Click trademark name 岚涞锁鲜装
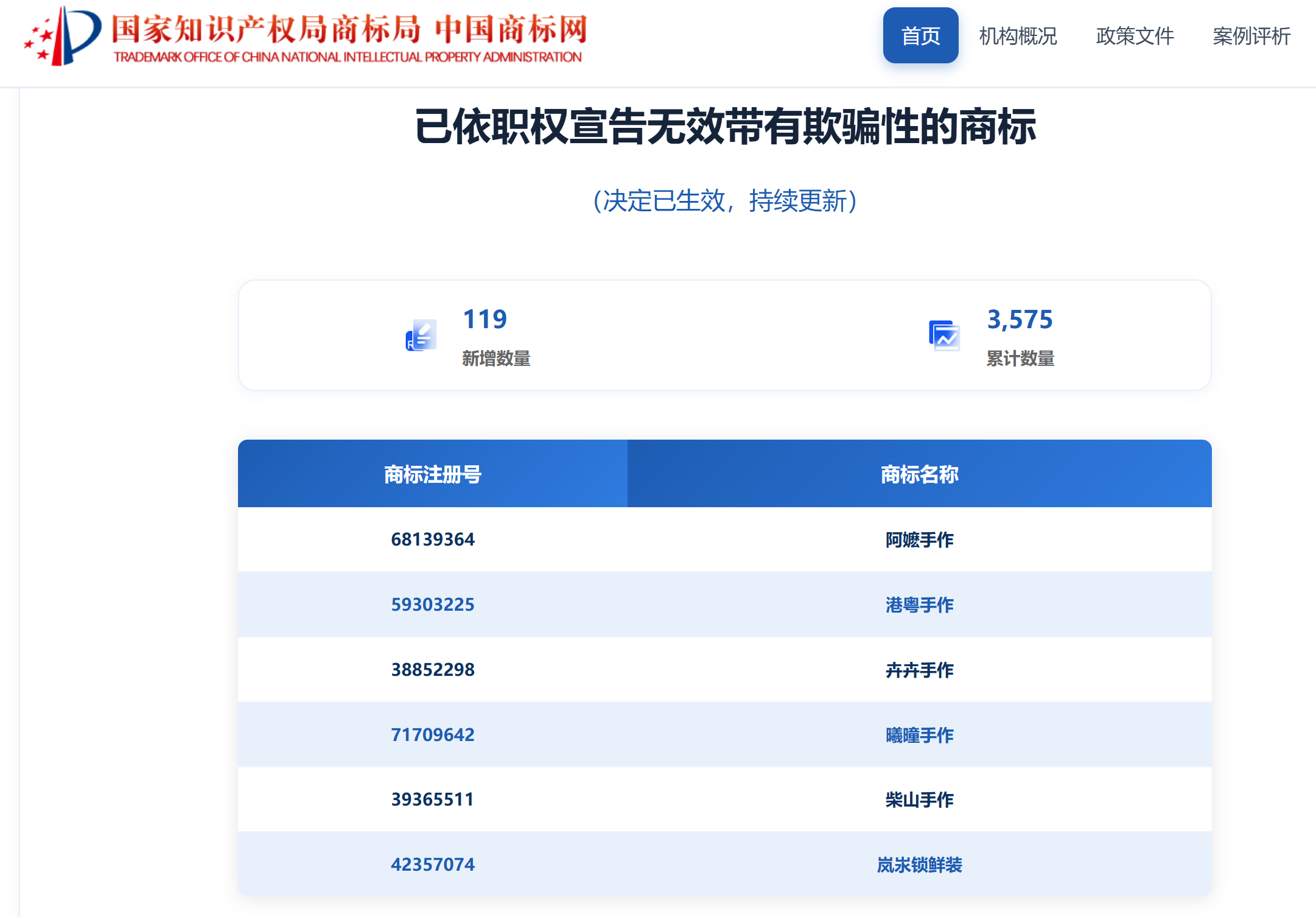This screenshot has height=917, width=1316. pyautogui.click(x=920, y=865)
